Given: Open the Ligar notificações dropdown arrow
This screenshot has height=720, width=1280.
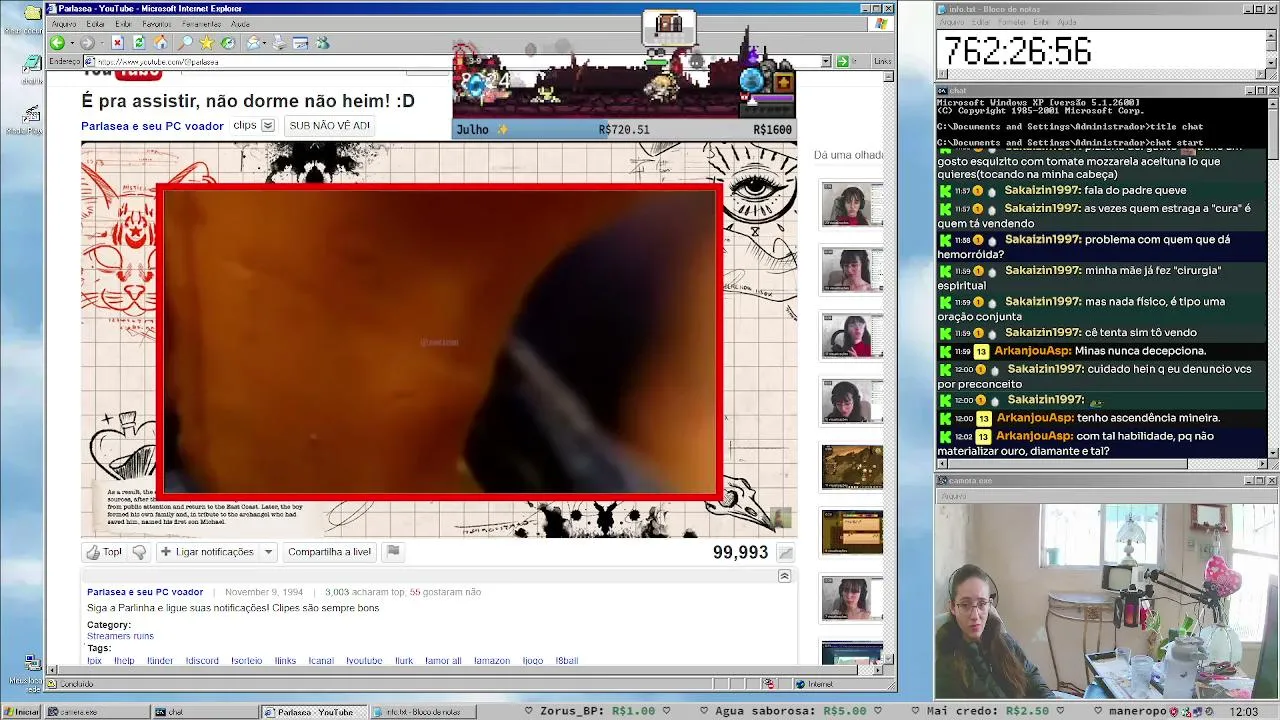Looking at the screenshot, I should coord(268,552).
